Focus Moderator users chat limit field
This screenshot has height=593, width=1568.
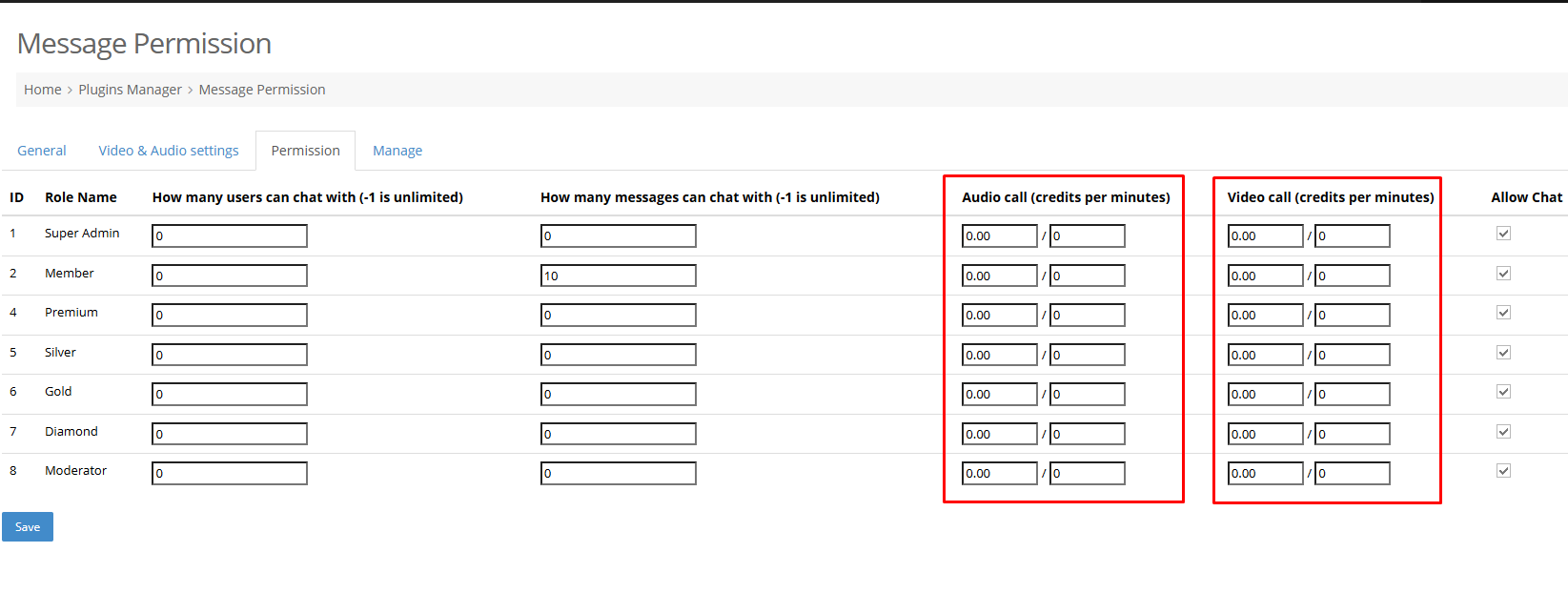[x=230, y=473]
